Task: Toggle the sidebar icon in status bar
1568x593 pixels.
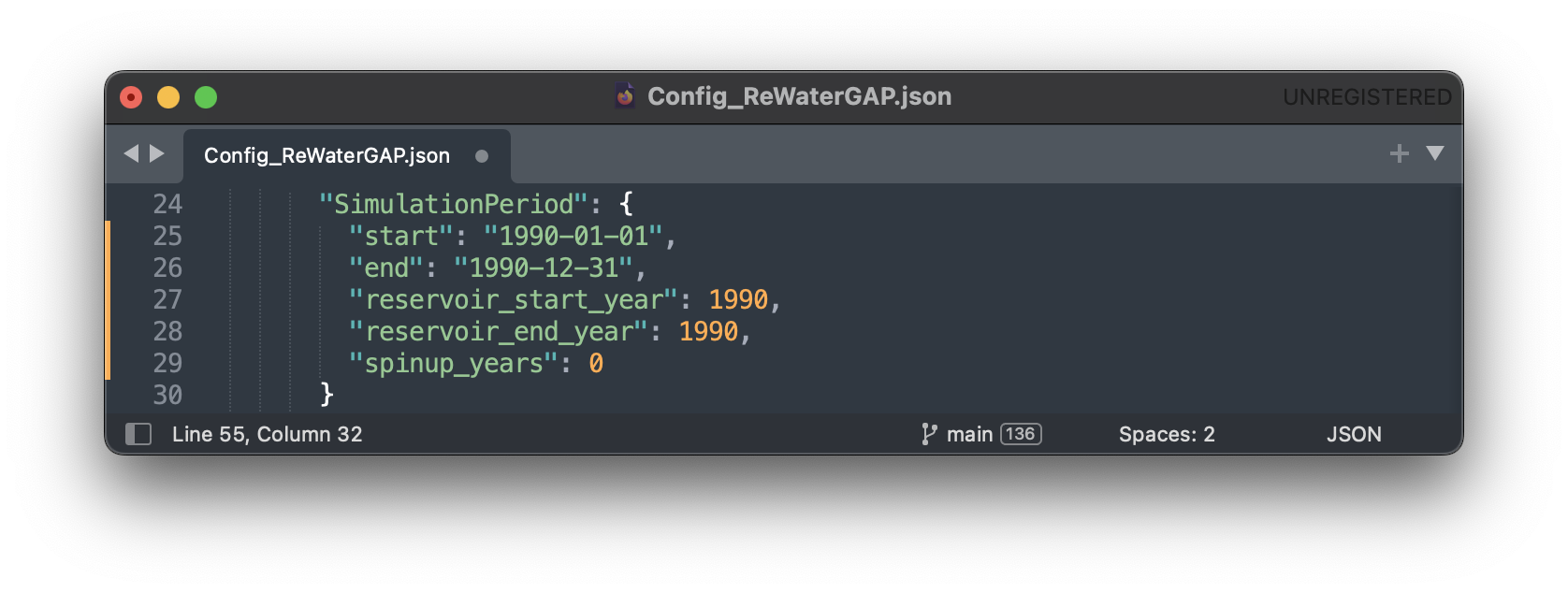Action: (x=138, y=434)
